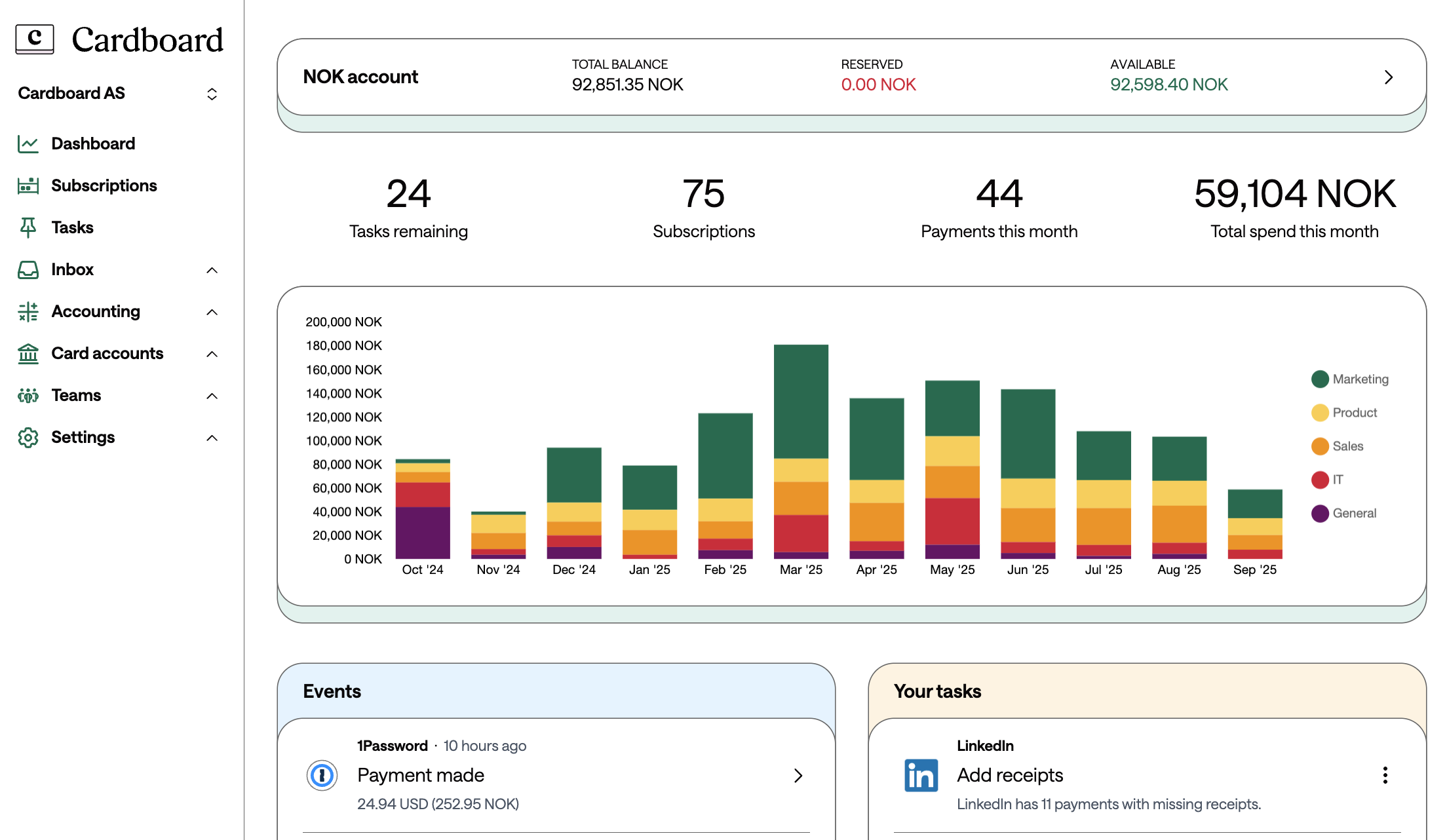
Task: Click the Cardboard logo icon
Action: click(x=34, y=39)
